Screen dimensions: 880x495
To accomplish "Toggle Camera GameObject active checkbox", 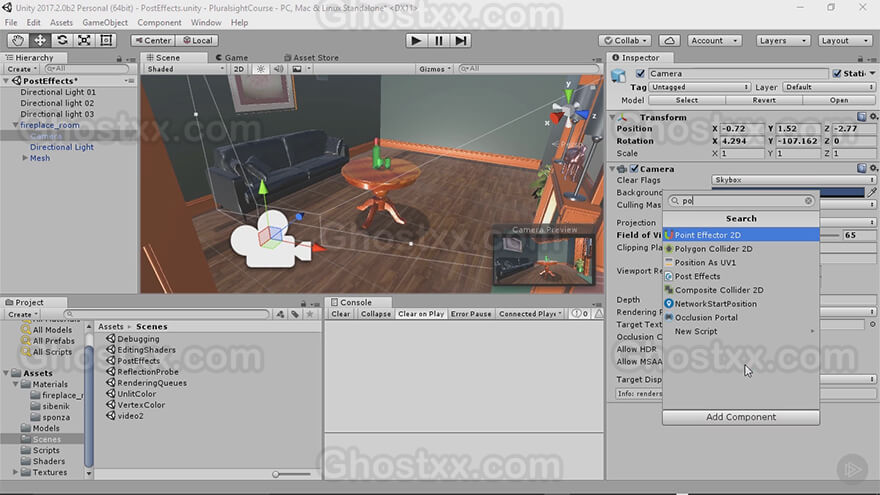I will click(640, 73).
